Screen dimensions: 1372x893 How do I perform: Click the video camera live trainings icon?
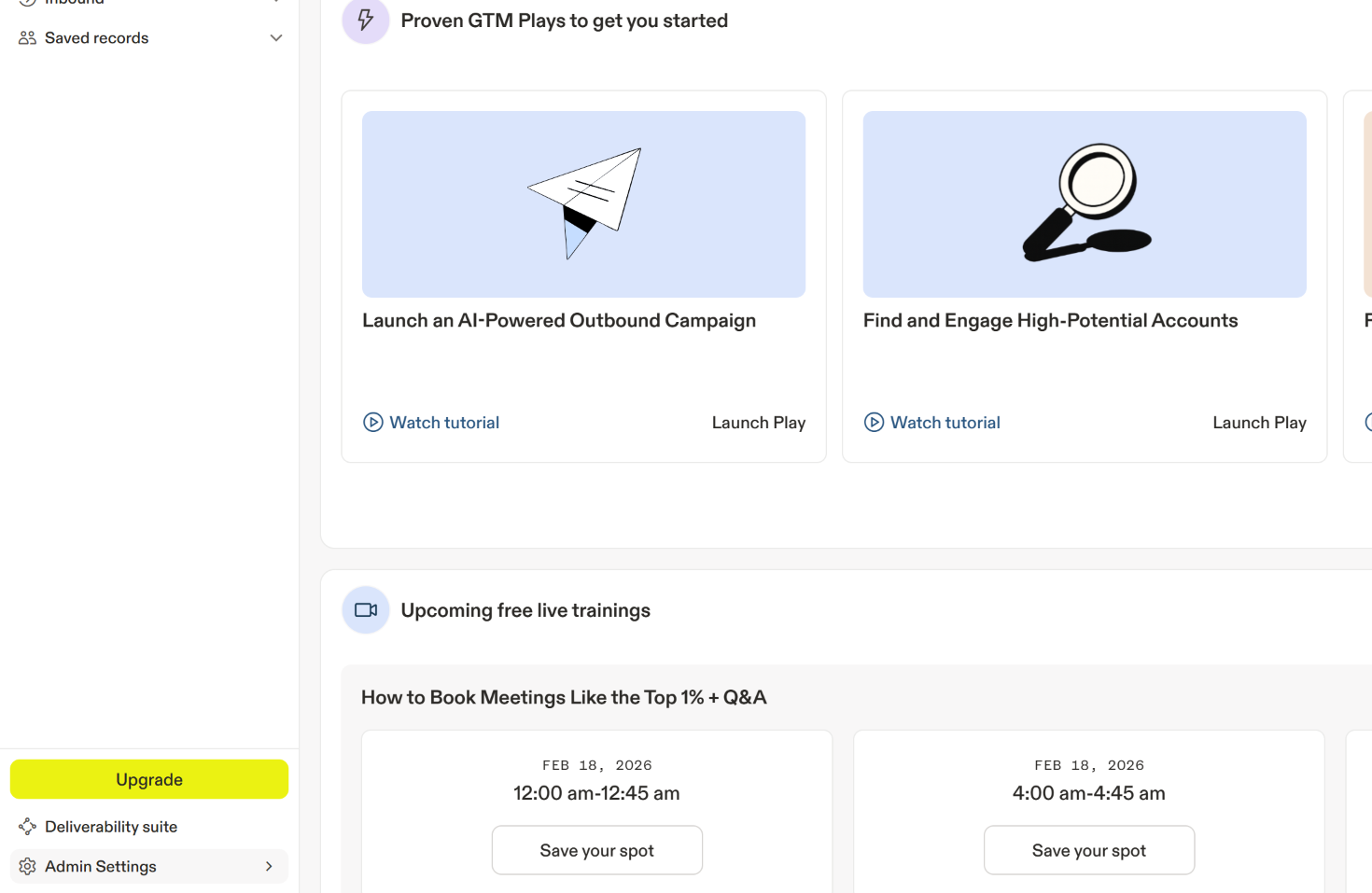(x=366, y=610)
